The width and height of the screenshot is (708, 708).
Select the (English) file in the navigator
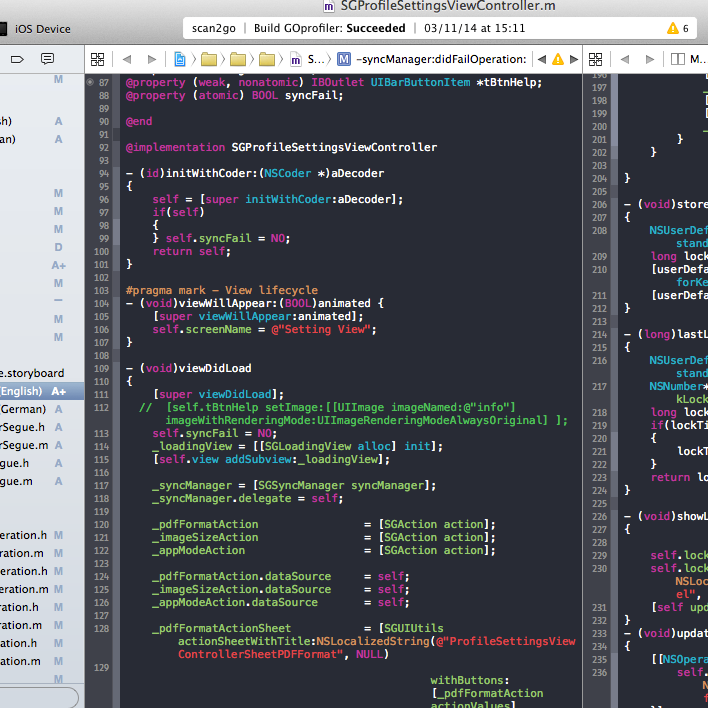33,391
